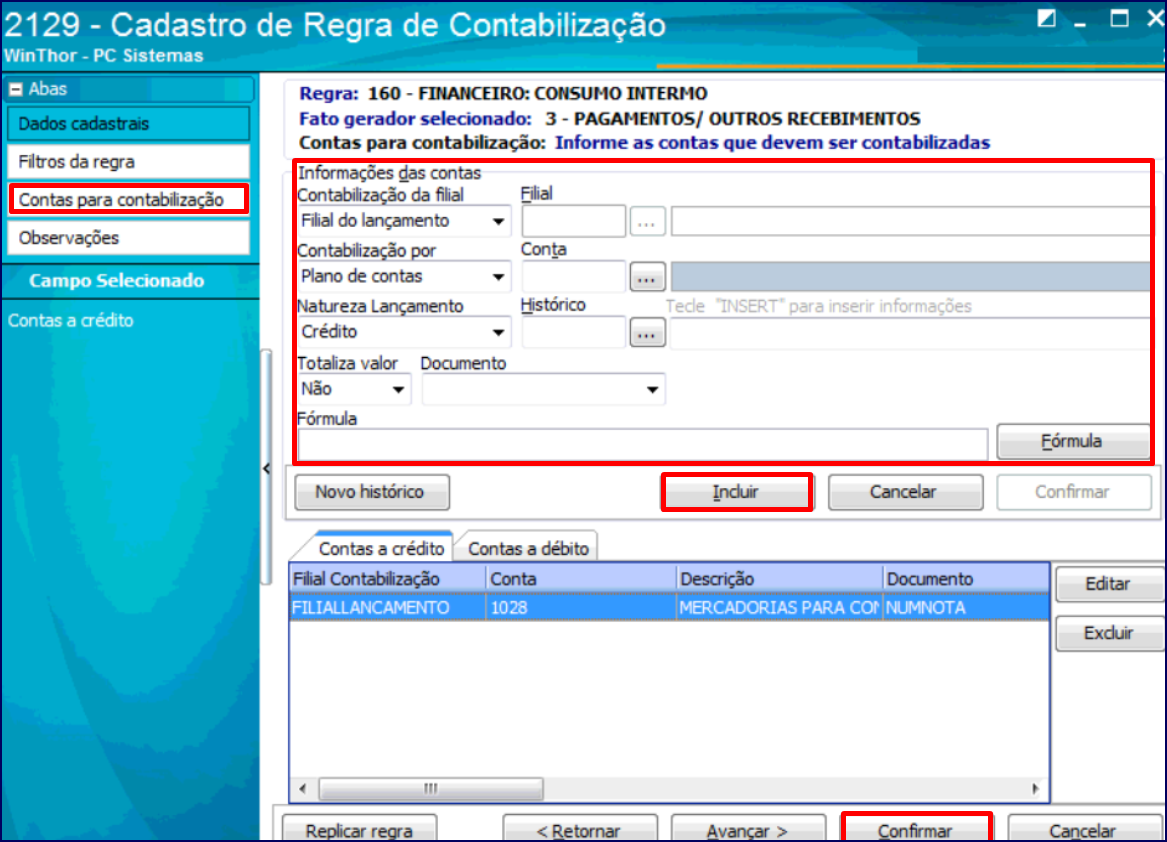Open Histórico lookup ellipsis button
The image size is (1167, 842).
point(647,333)
